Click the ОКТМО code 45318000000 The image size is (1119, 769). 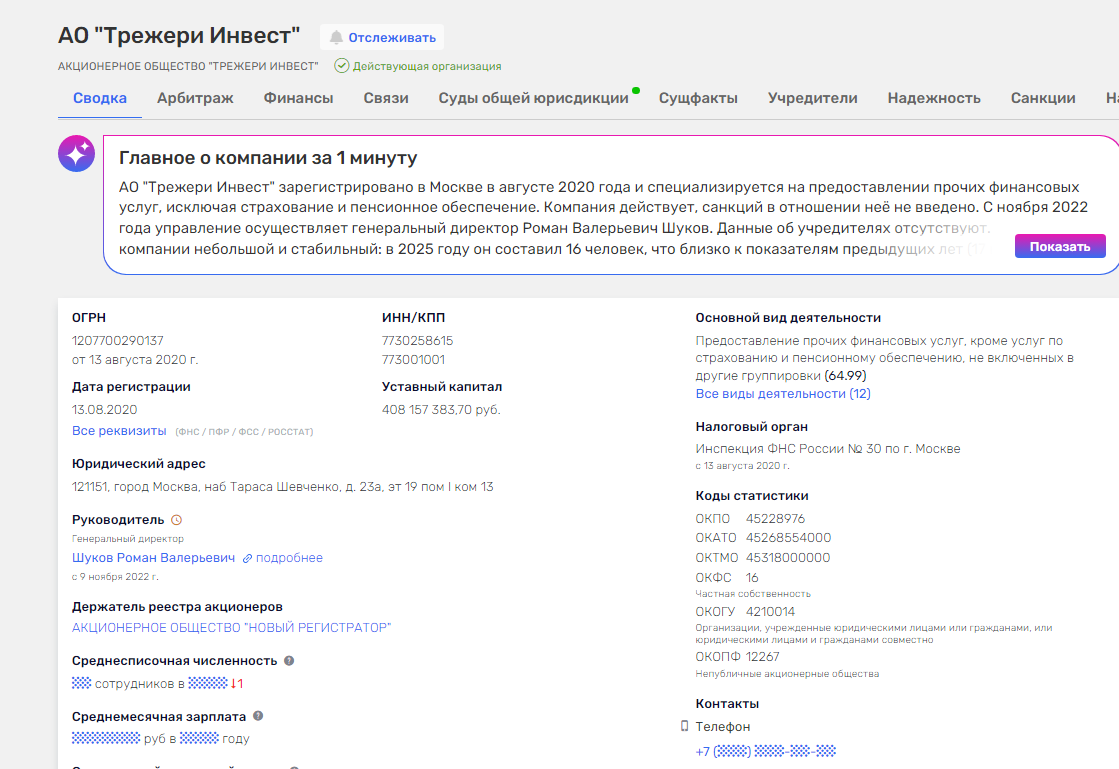click(788, 558)
